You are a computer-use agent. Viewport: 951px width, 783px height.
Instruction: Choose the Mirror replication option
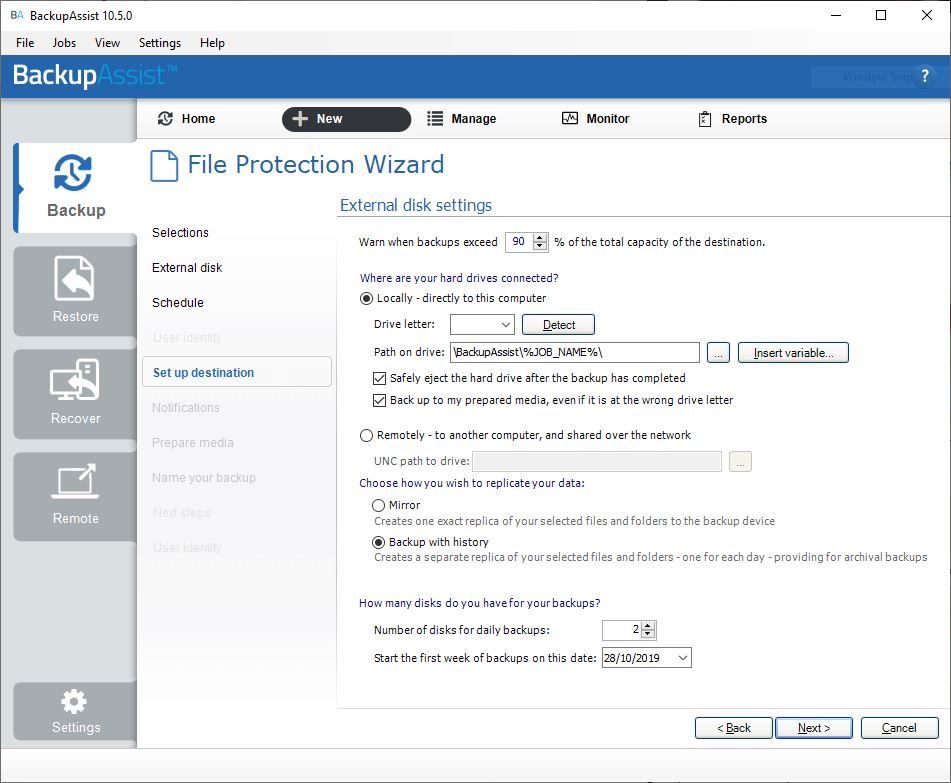[x=378, y=505]
